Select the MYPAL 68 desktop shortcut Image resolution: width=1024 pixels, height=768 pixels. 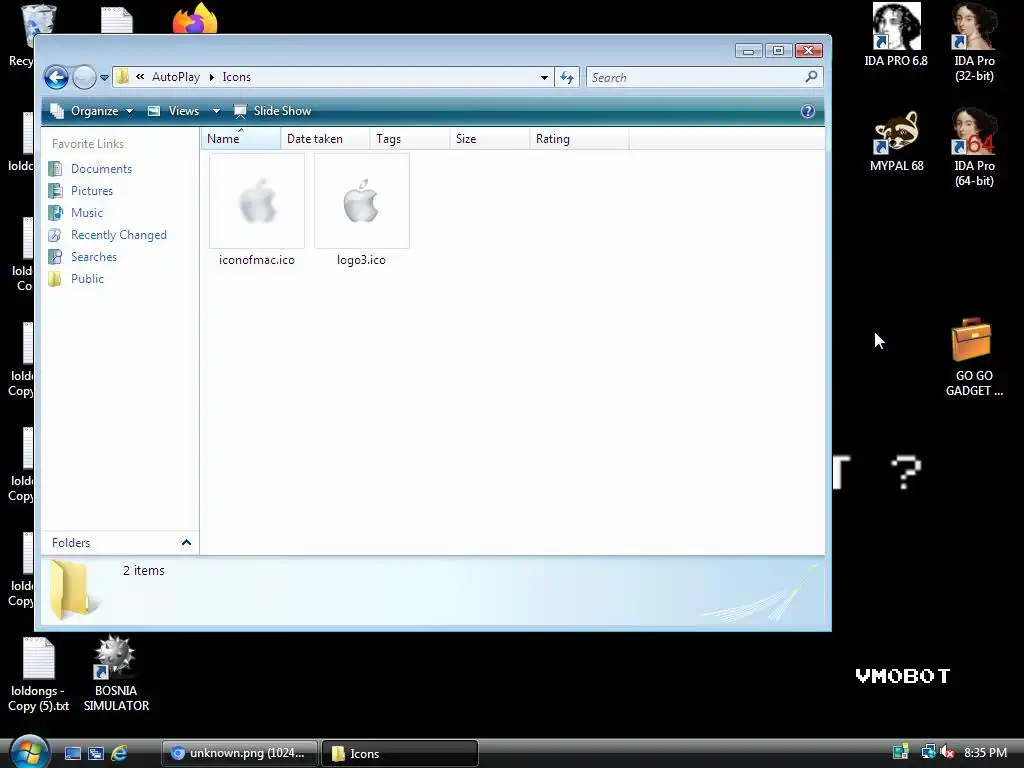(x=896, y=140)
